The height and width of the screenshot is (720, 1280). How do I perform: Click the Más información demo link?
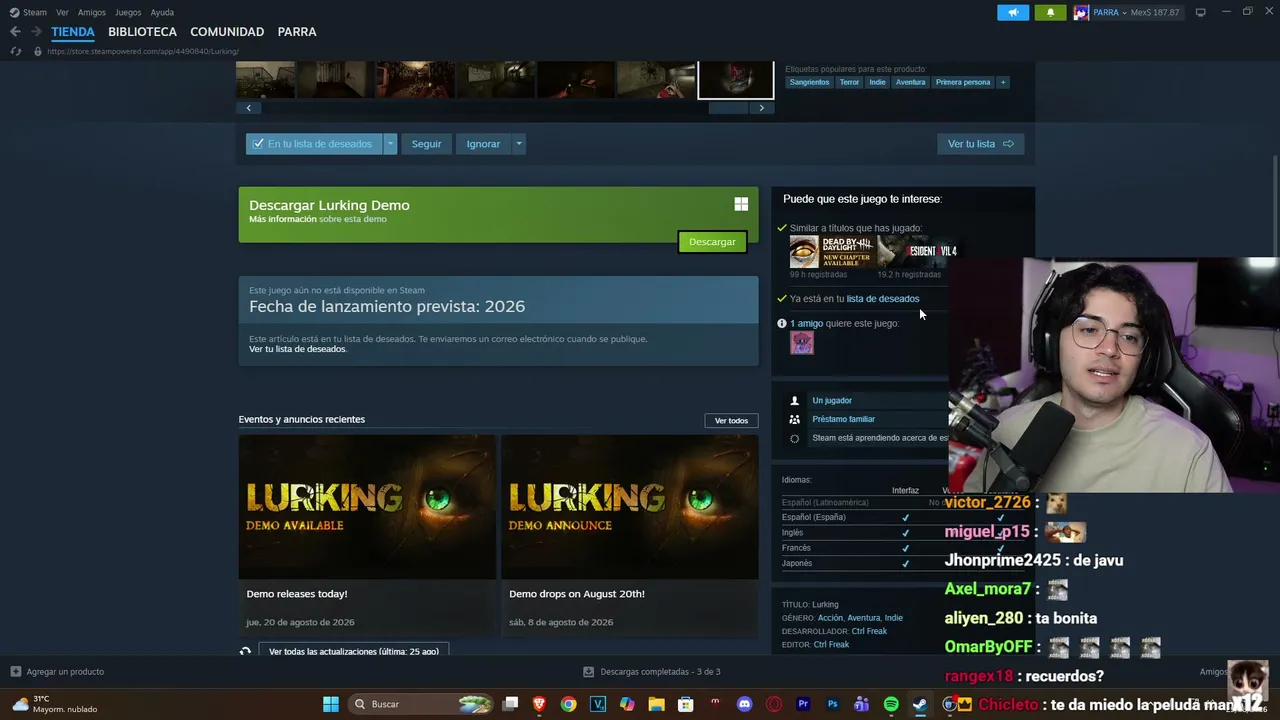283,219
